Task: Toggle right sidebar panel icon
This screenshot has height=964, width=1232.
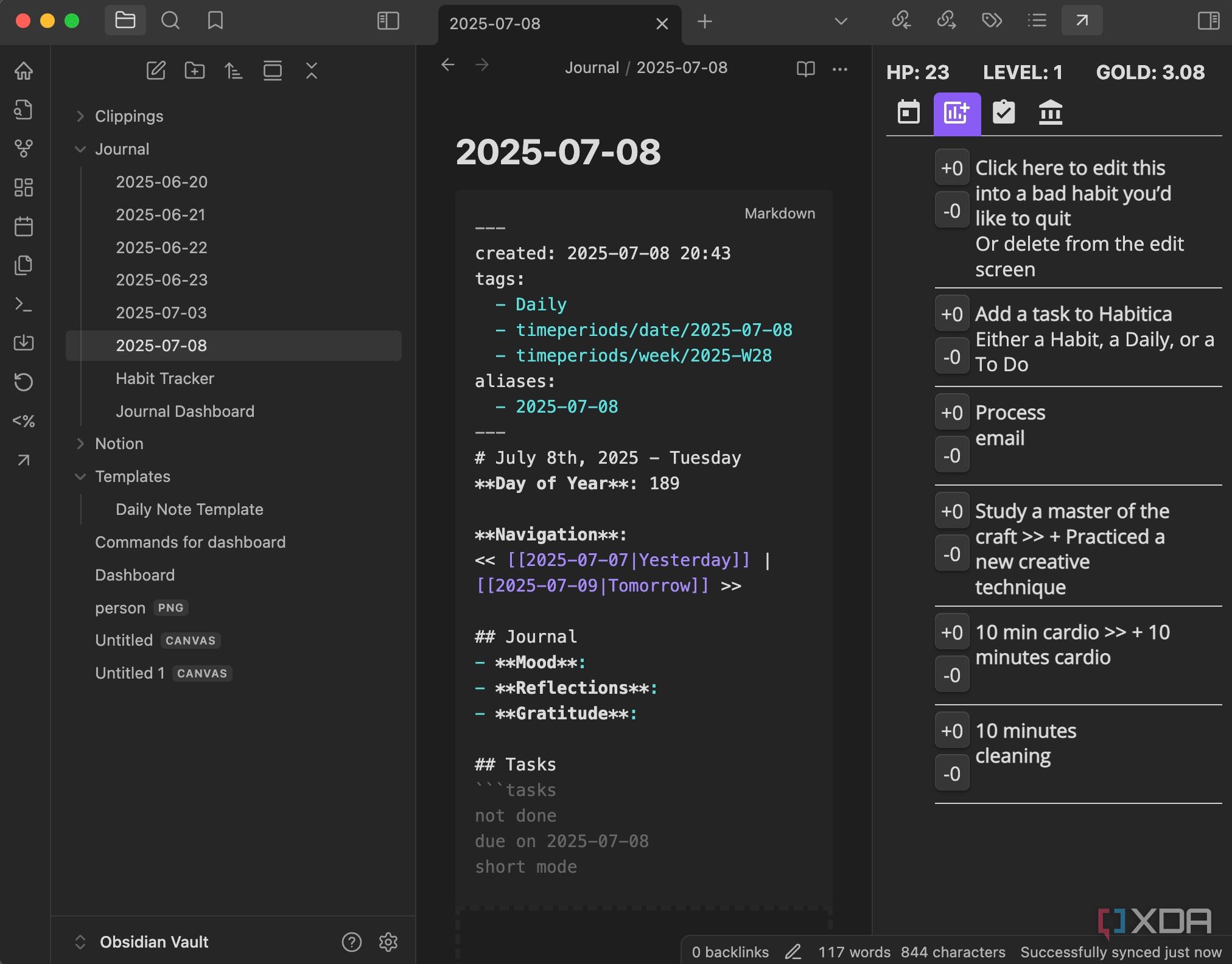Action: pos(1208,21)
